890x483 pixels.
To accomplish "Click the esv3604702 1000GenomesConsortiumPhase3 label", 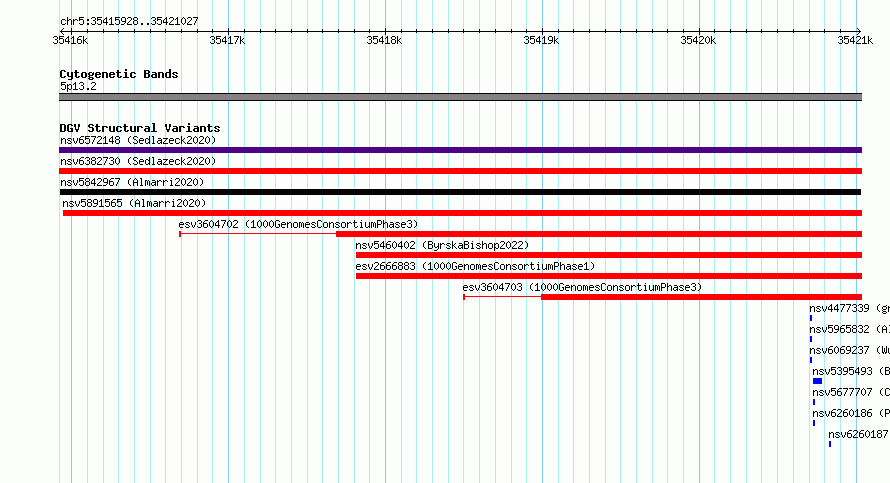I will coord(298,224).
